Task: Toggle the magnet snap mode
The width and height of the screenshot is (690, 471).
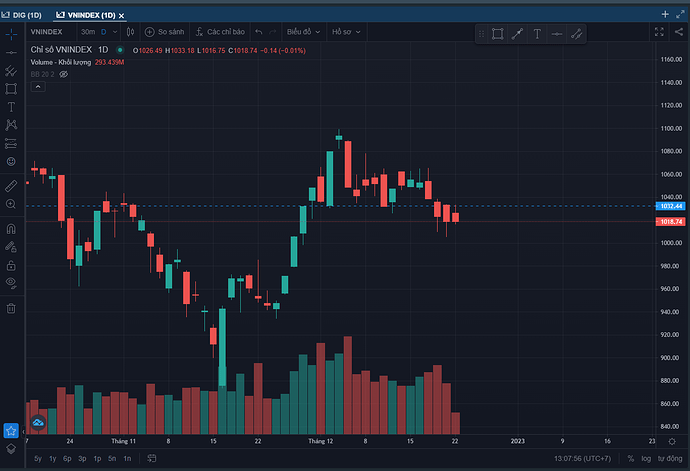Action: click(x=11, y=228)
